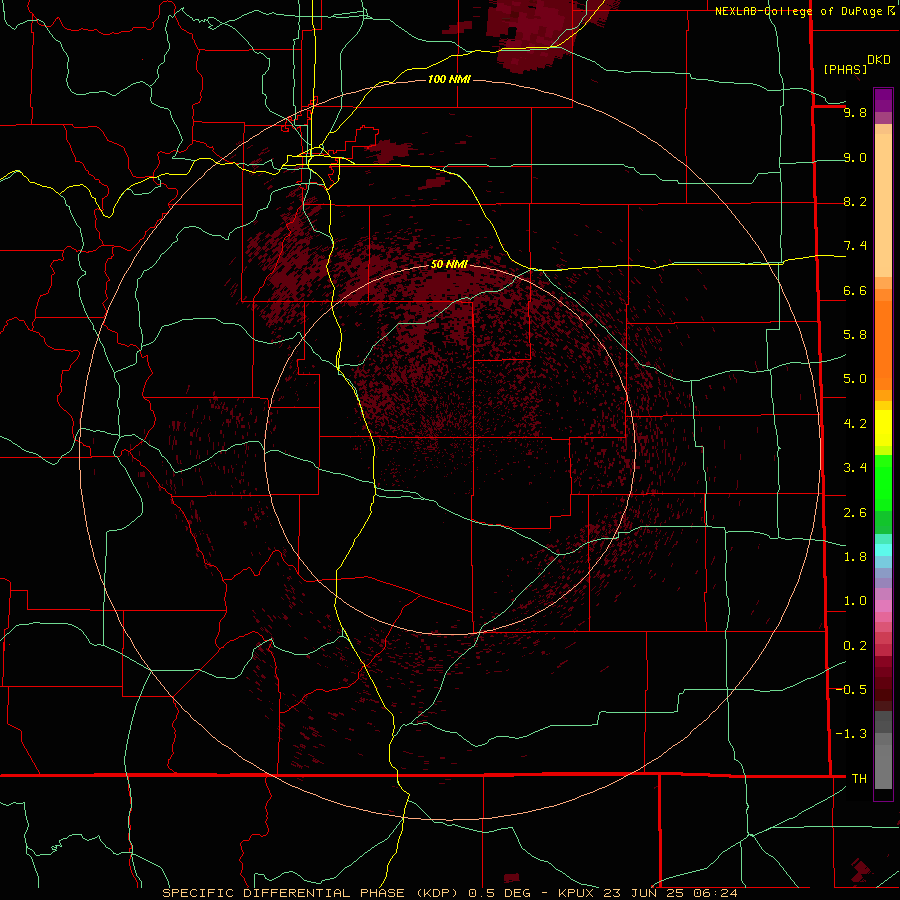The height and width of the screenshot is (900, 900).
Task: Click the 3.4 color scale value
Action: tap(855, 467)
